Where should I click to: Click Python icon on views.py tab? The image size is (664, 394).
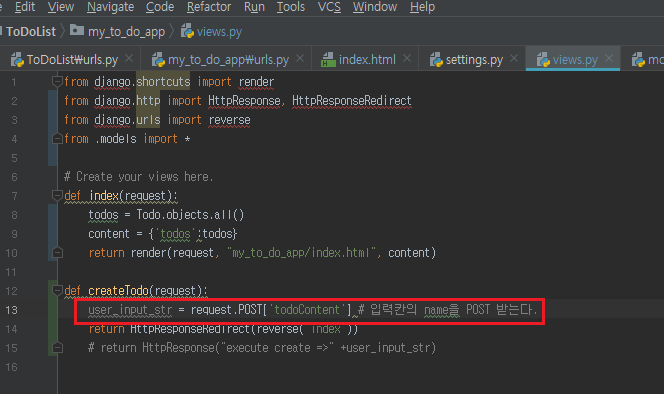click(x=543, y=60)
